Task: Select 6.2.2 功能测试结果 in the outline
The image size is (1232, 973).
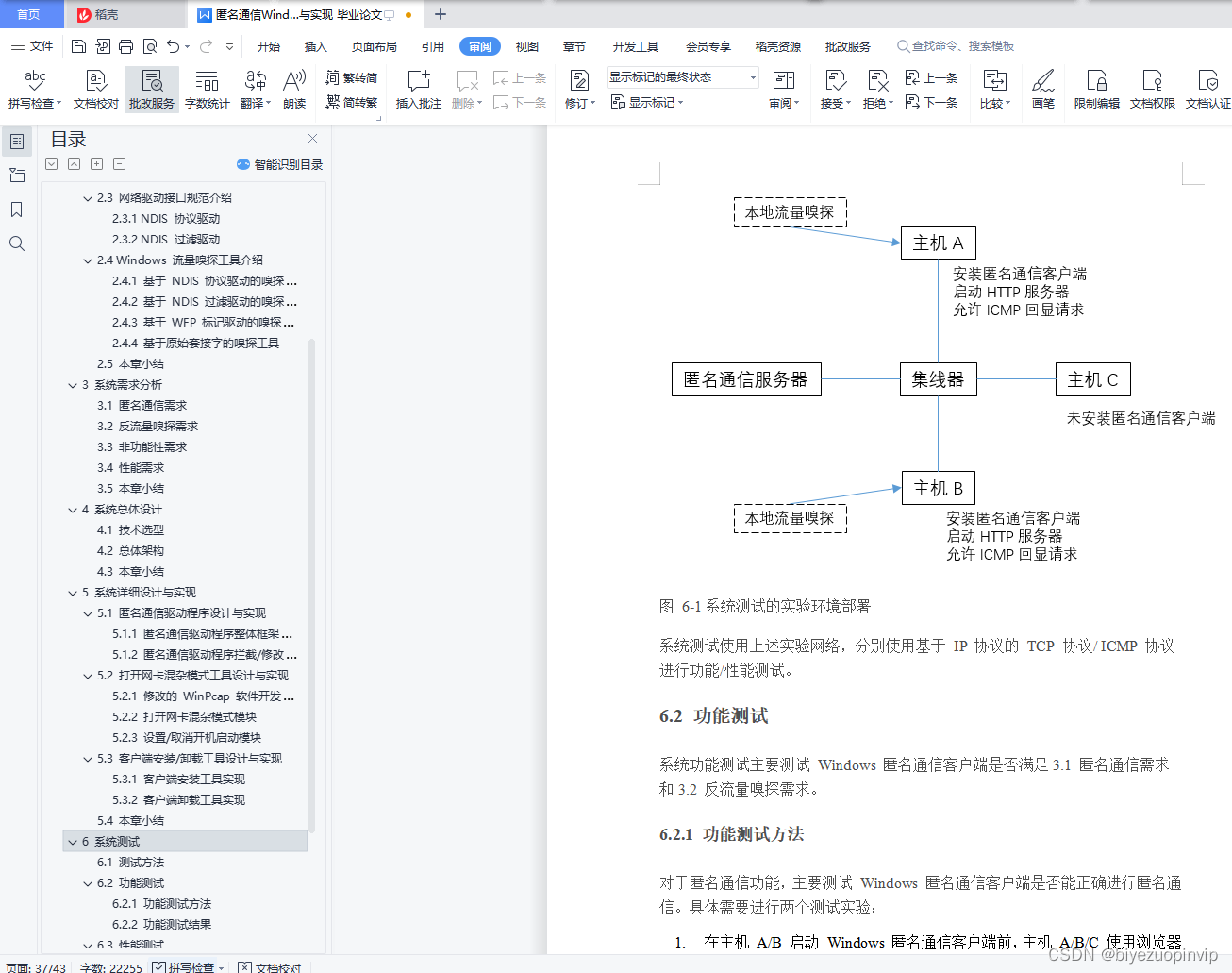Action: 161,924
